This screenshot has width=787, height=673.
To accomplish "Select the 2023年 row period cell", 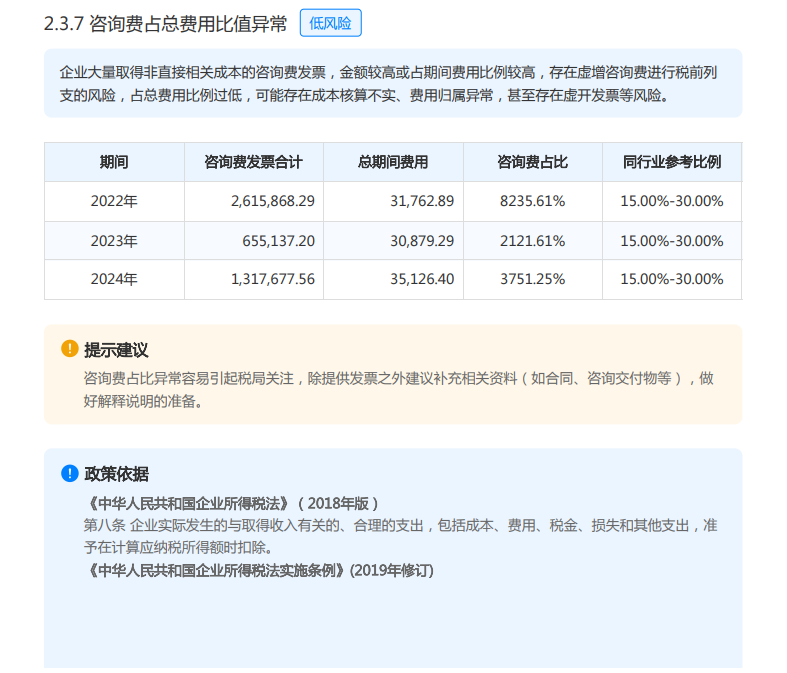I will click(x=114, y=241).
